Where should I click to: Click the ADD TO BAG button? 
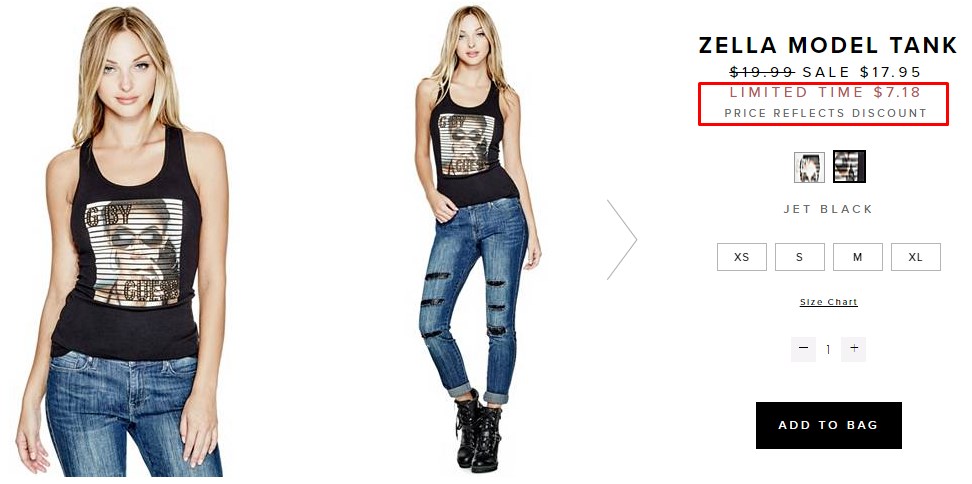(x=829, y=425)
